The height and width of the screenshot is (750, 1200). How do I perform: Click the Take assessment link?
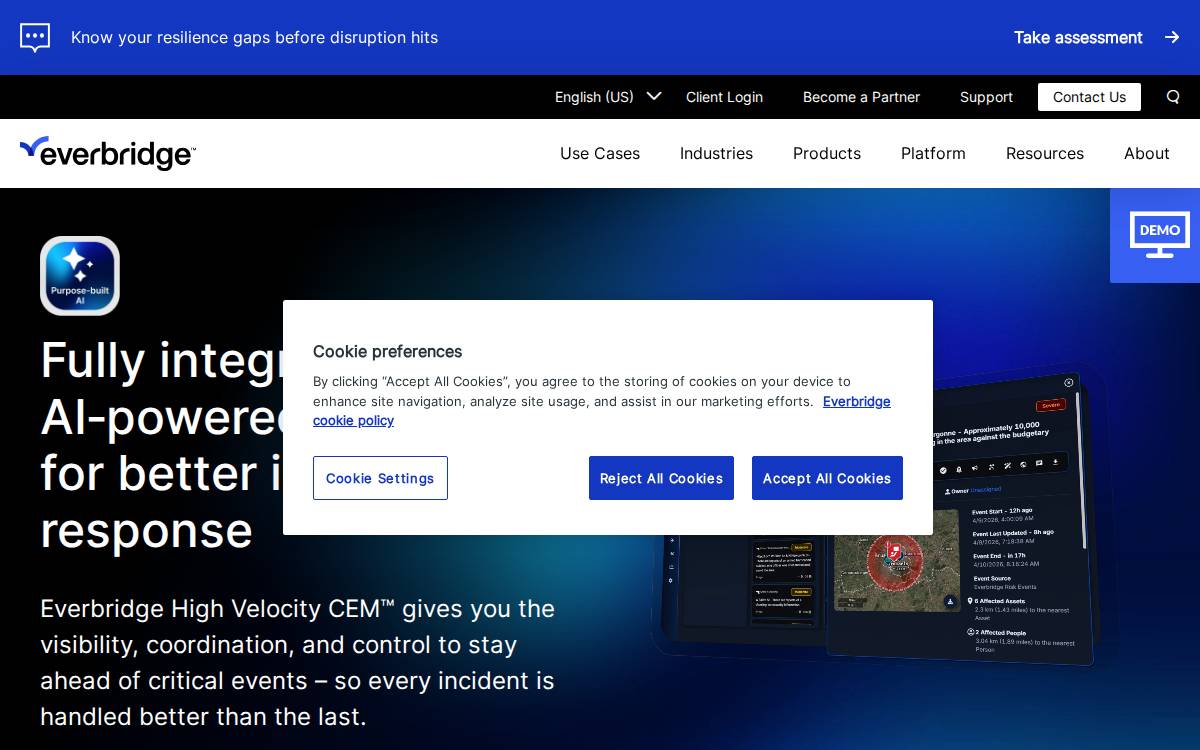(1078, 38)
